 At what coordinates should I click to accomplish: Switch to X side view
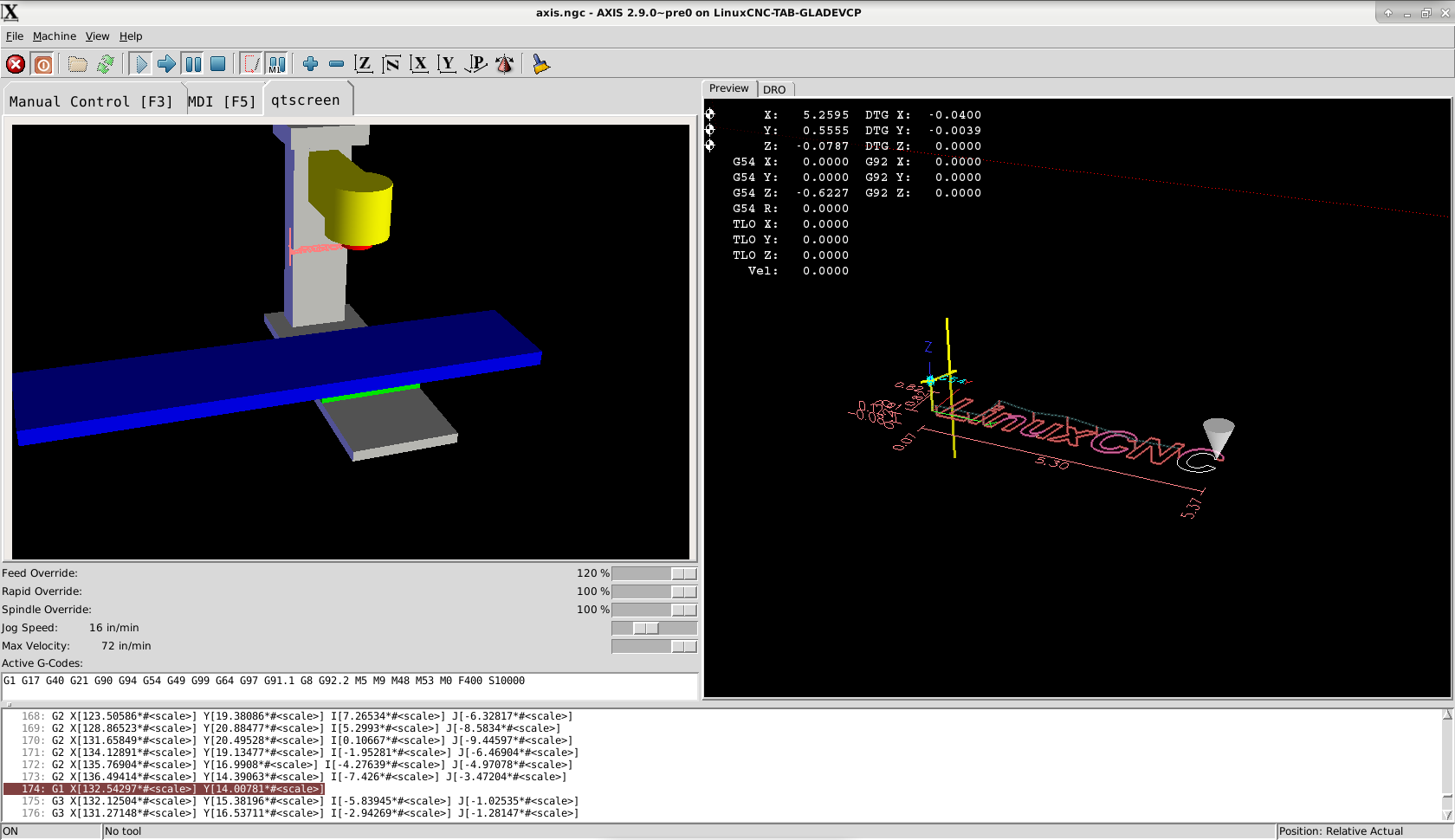[420, 64]
